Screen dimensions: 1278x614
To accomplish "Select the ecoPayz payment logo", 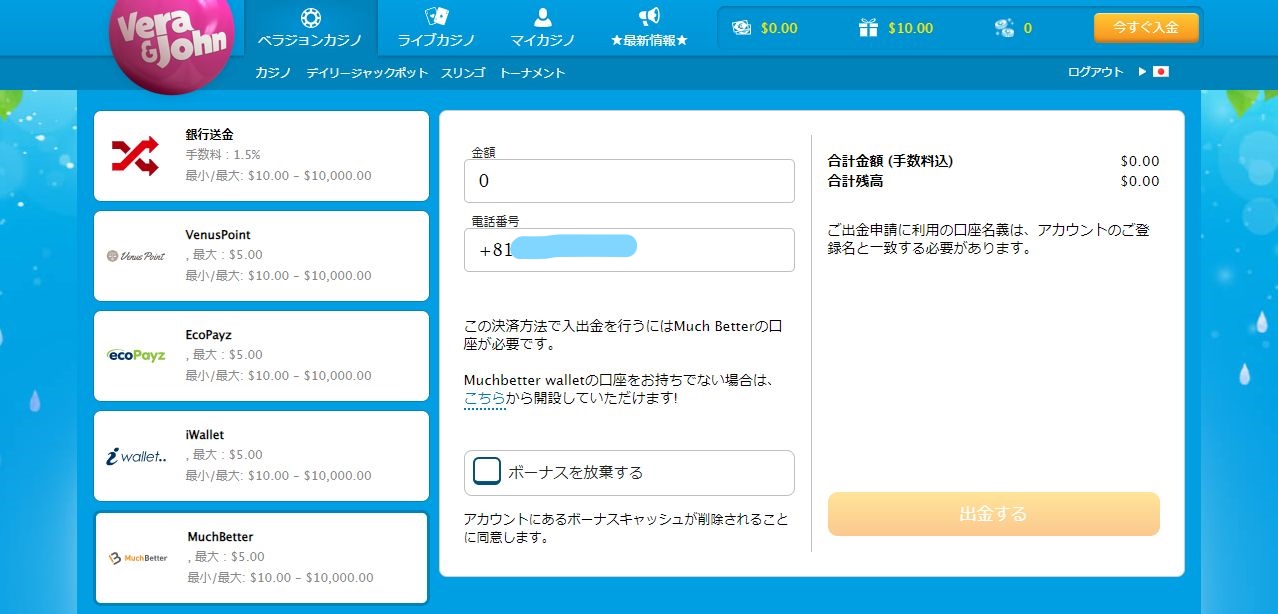I will pos(136,354).
